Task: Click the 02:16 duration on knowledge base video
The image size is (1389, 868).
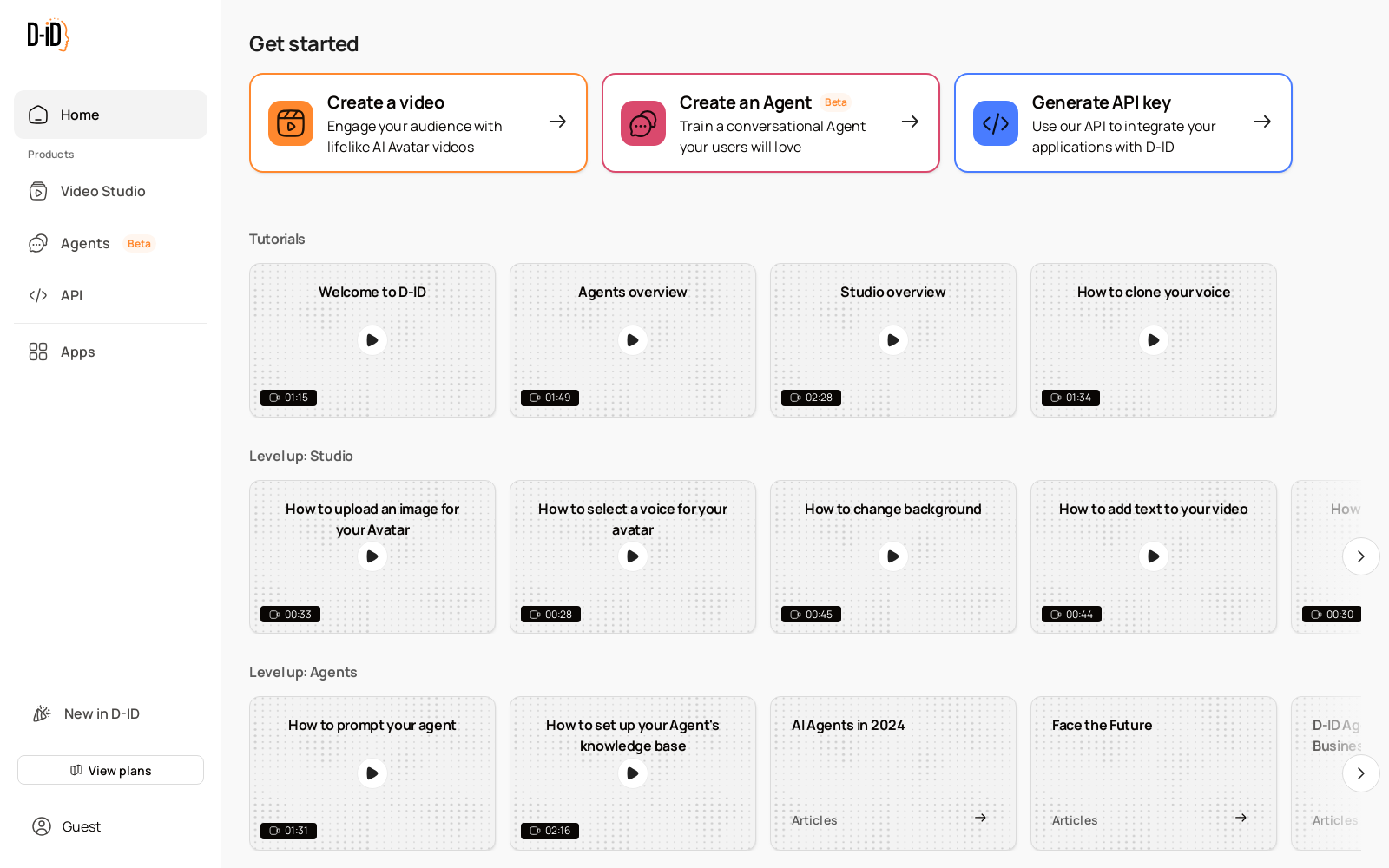Action: click(x=550, y=831)
